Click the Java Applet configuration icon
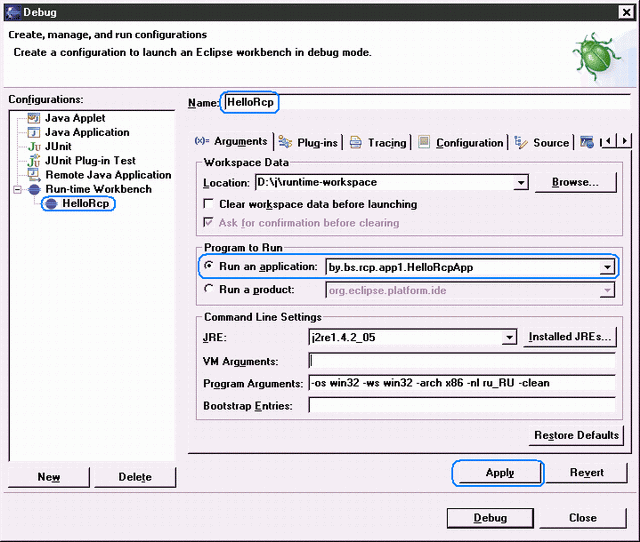This screenshot has width=640, height=542. tap(33, 118)
